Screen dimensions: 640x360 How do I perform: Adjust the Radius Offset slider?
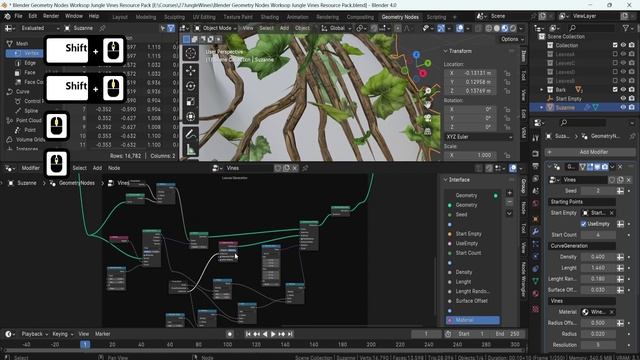(x=598, y=323)
